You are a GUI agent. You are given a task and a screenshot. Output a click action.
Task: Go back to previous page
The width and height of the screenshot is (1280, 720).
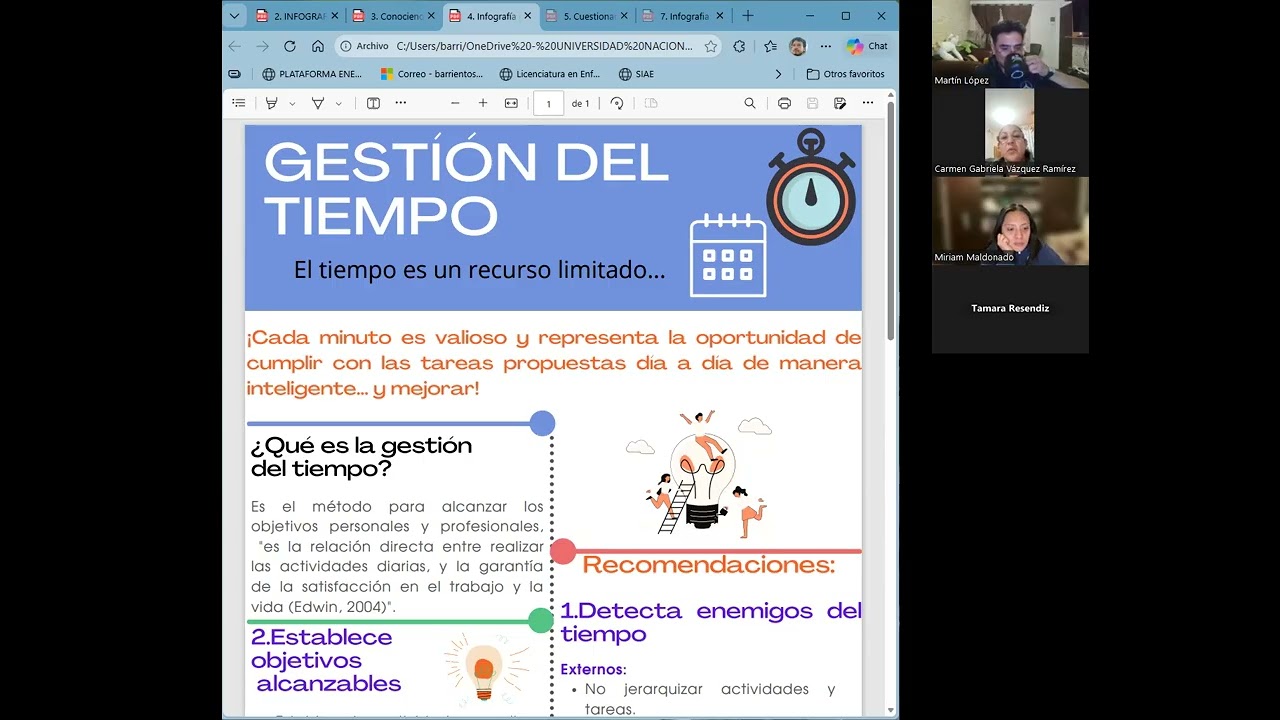235,46
